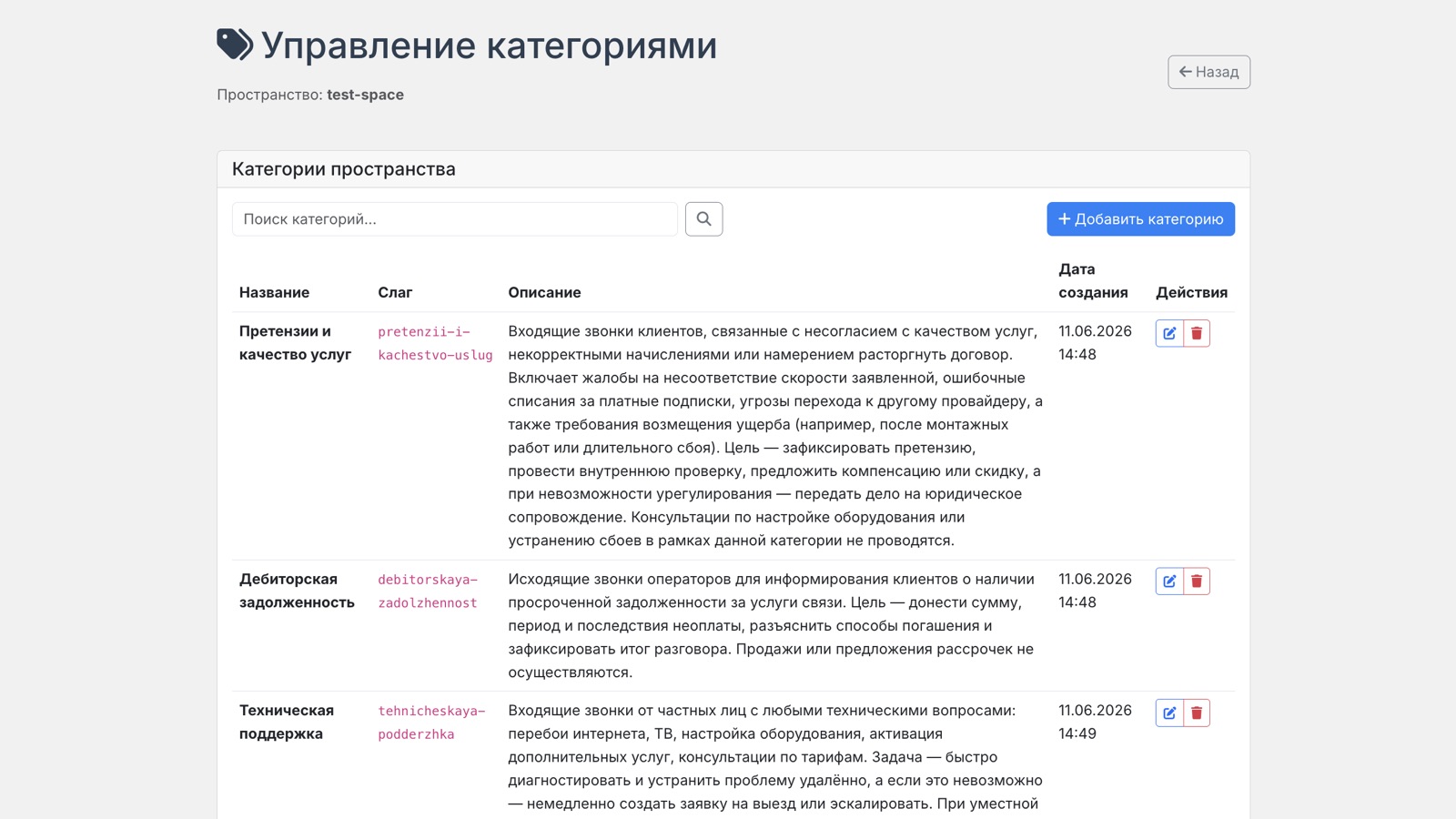Click the Категории пространства panel heading
The image size is (1456, 819).
(x=344, y=169)
